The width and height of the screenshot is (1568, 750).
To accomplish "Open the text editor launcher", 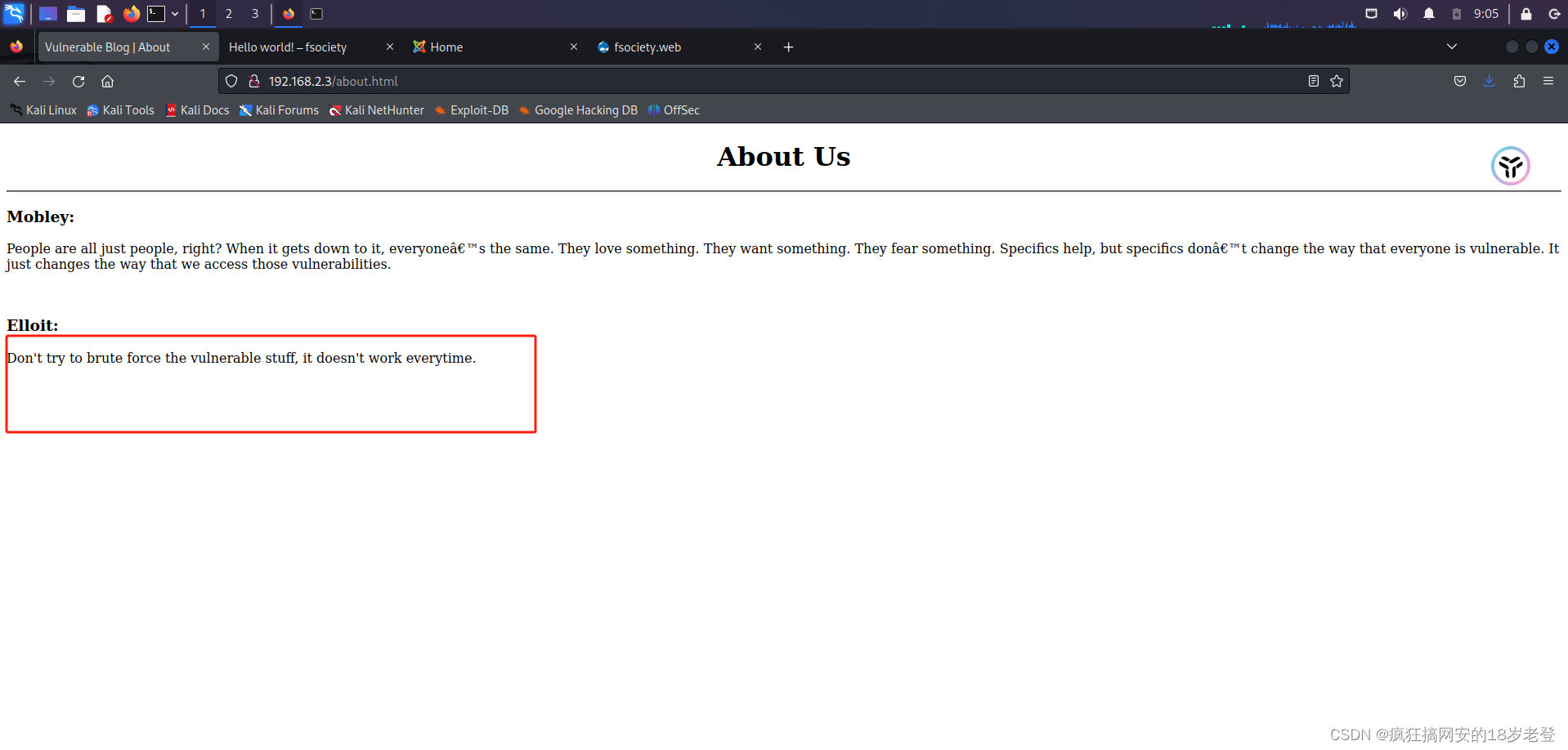I will 104,14.
